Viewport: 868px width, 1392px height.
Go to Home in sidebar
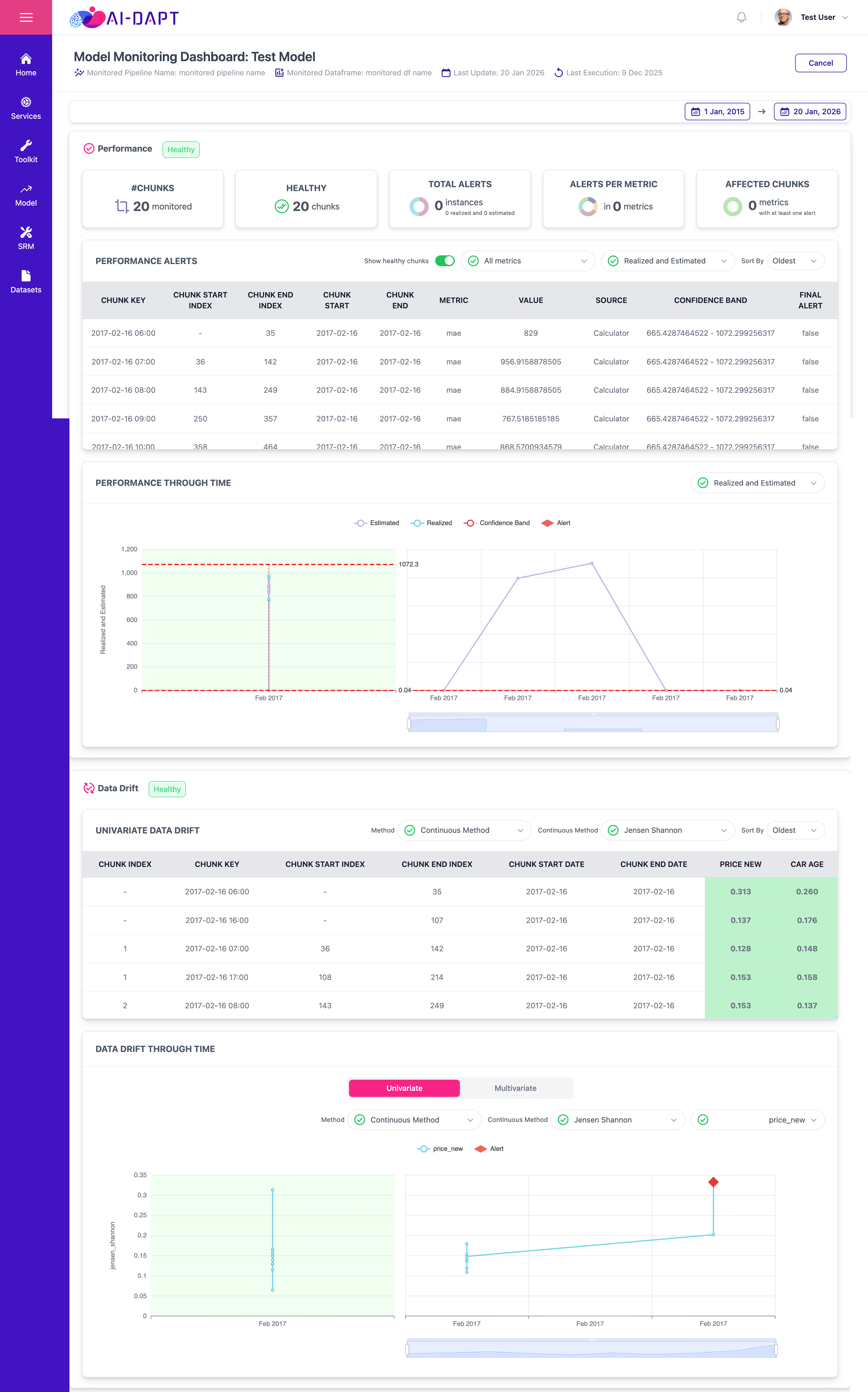(26, 65)
